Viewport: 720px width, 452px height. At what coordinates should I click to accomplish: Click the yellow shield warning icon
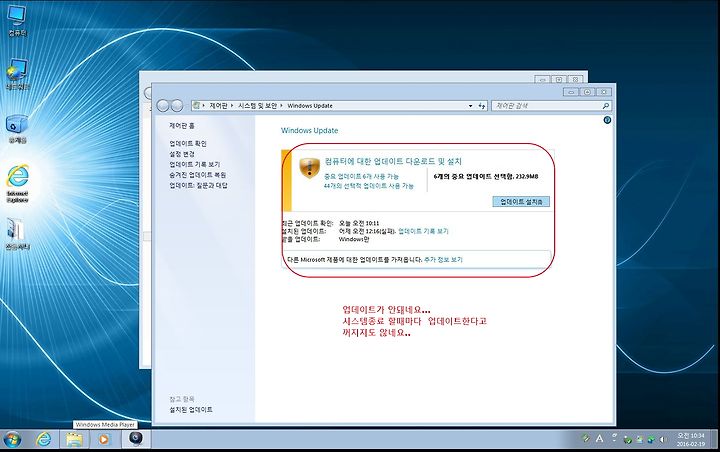(309, 168)
